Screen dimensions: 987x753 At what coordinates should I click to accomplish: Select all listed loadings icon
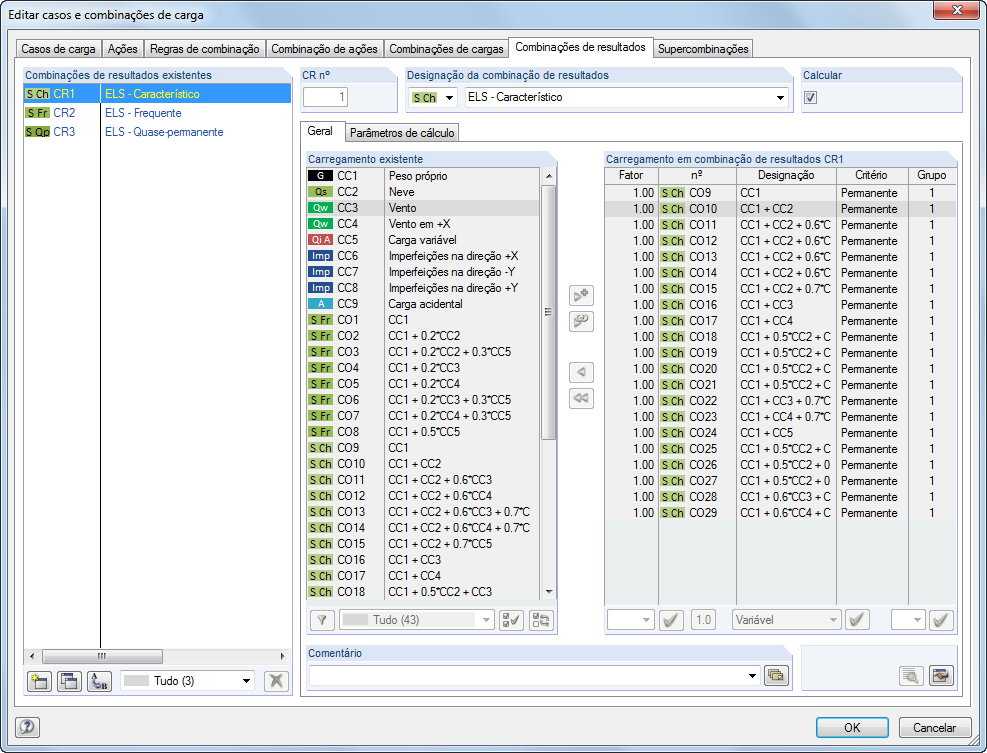click(x=511, y=620)
